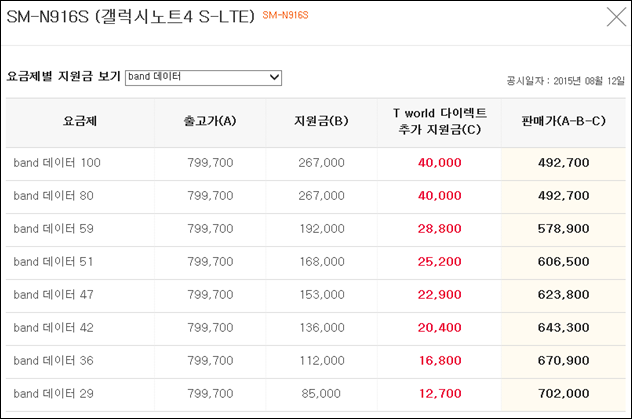Click the 지원금(B) column header
The height and width of the screenshot is (419, 632).
[x=321, y=121]
